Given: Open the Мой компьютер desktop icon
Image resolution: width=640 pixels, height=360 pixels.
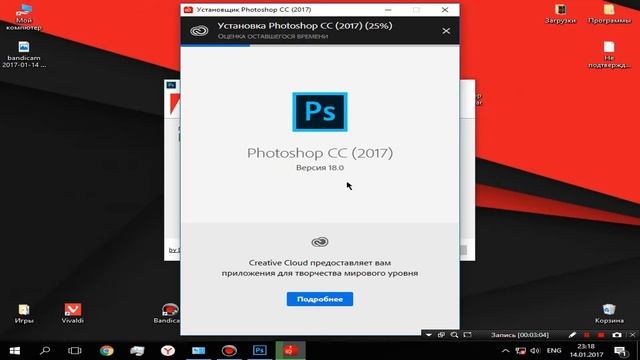Looking at the screenshot, I should (24, 17).
